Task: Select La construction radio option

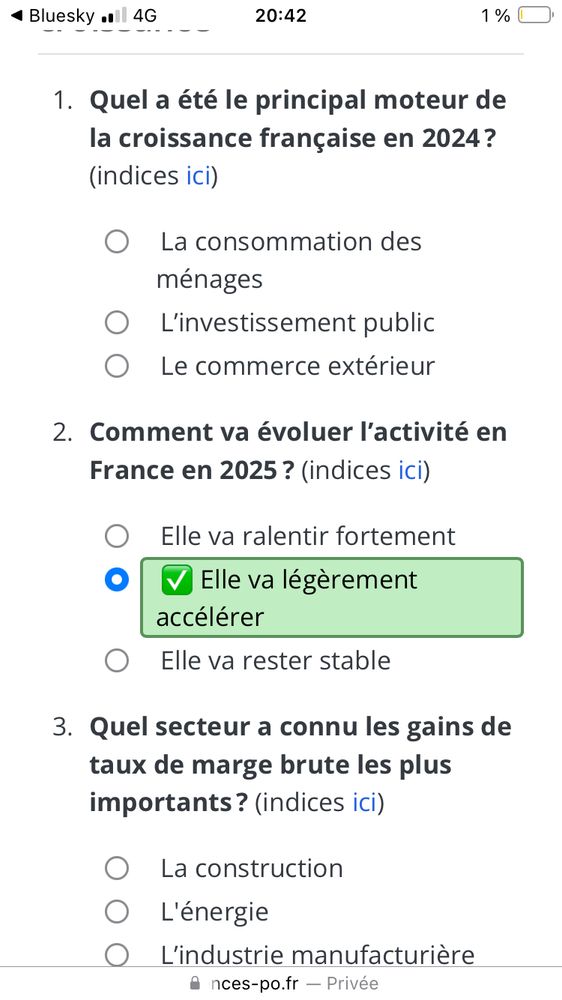Action: click(x=117, y=868)
